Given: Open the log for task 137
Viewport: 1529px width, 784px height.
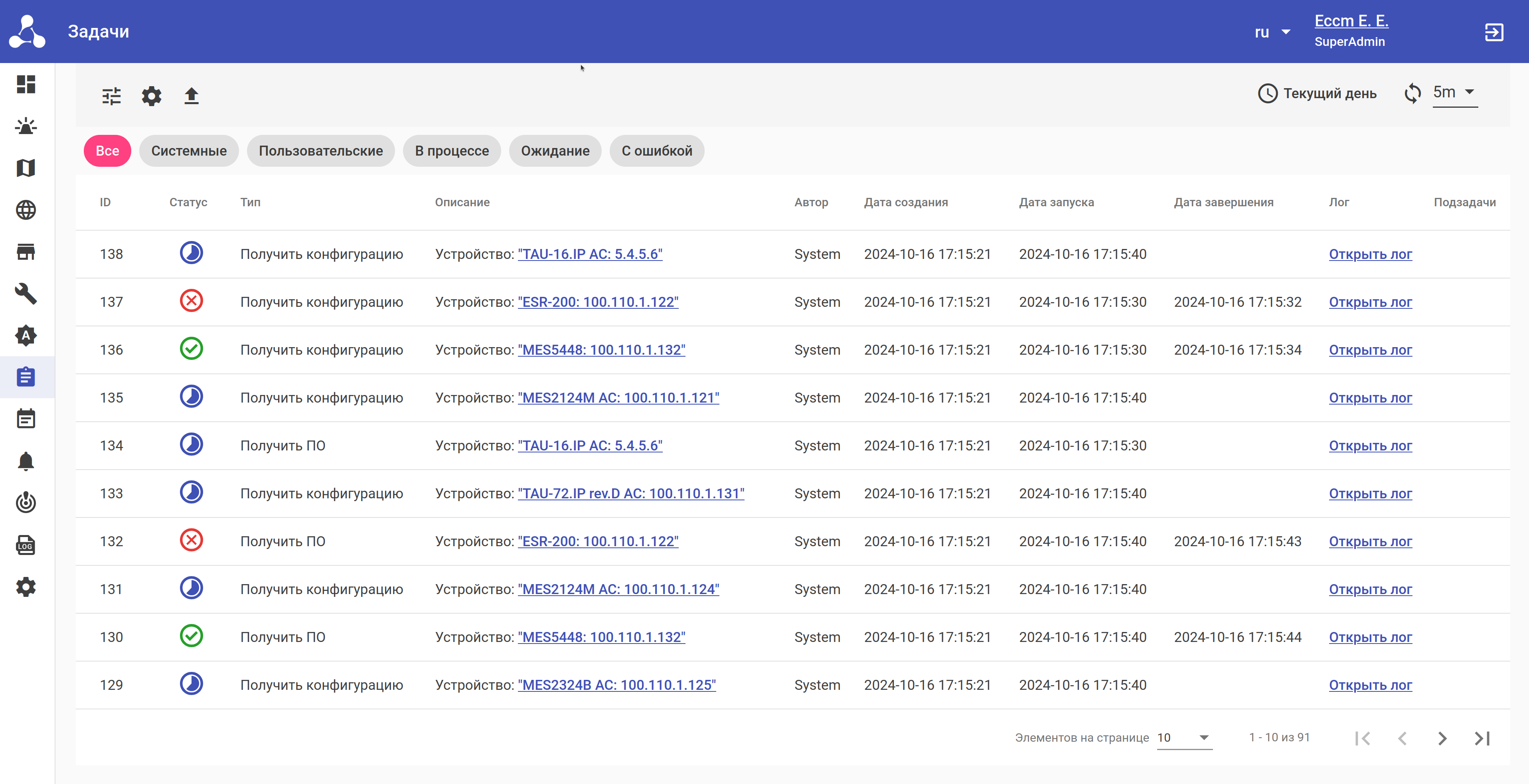Looking at the screenshot, I should click(1370, 302).
